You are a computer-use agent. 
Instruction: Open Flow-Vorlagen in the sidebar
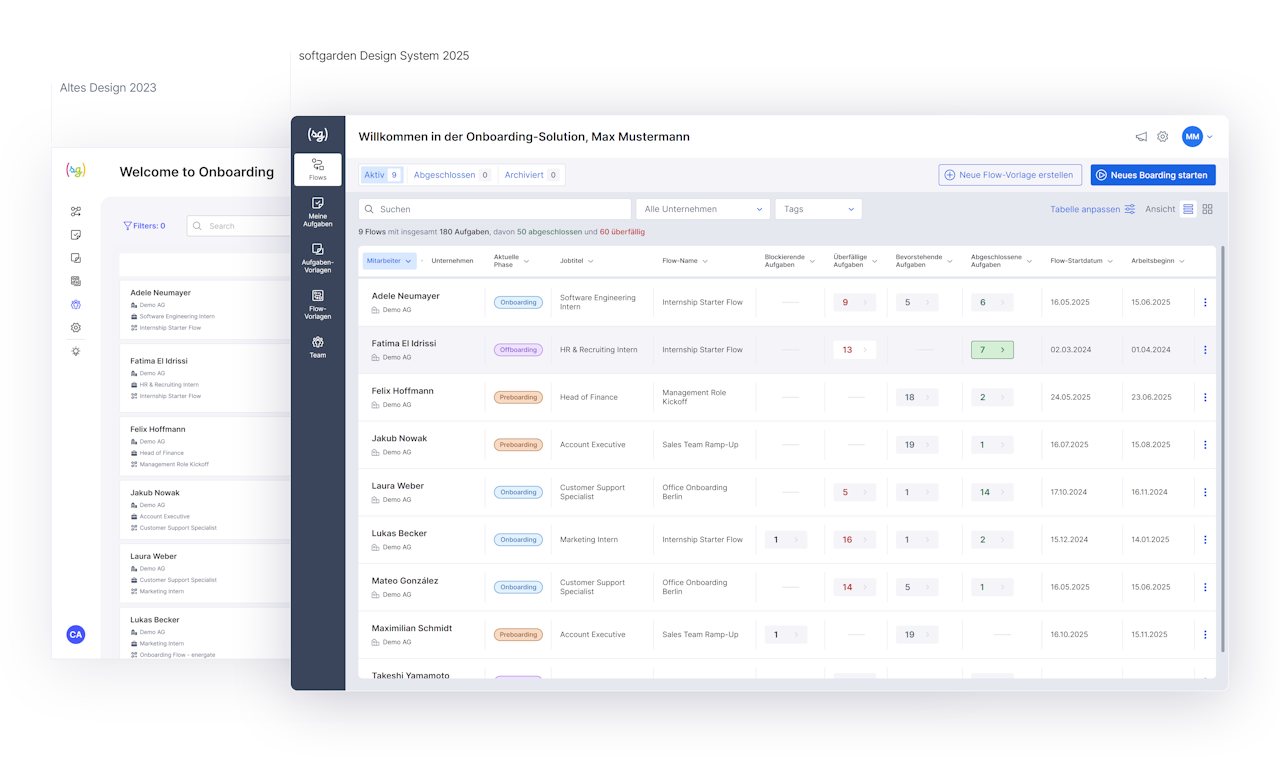pos(317,305)
